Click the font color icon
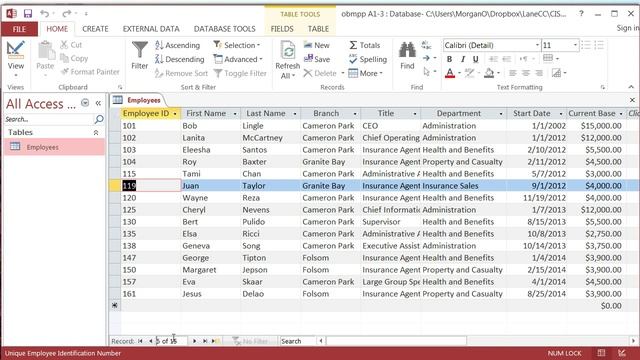Screen dimensions: 640x360 [x=450, y=73]
